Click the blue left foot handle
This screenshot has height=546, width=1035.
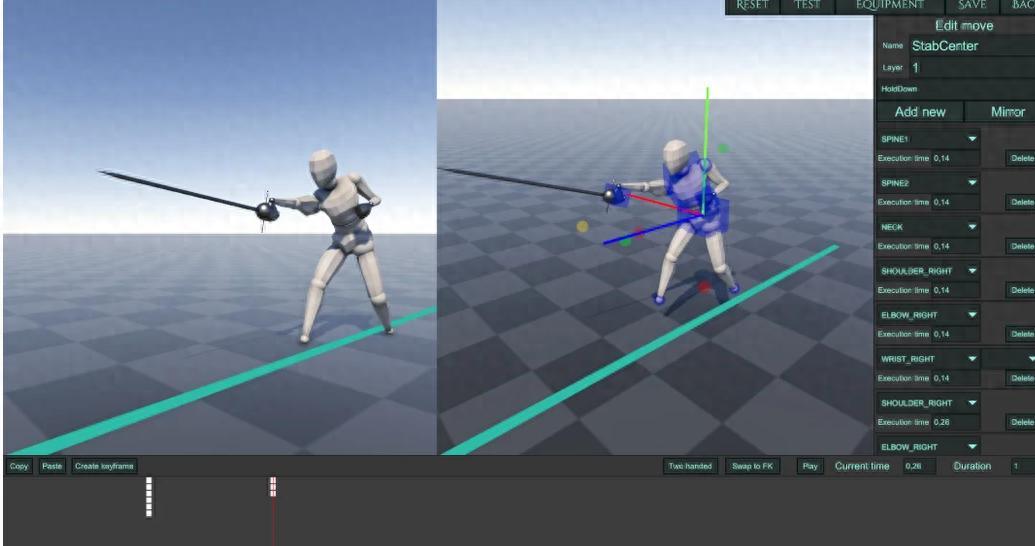pos(657,298)
